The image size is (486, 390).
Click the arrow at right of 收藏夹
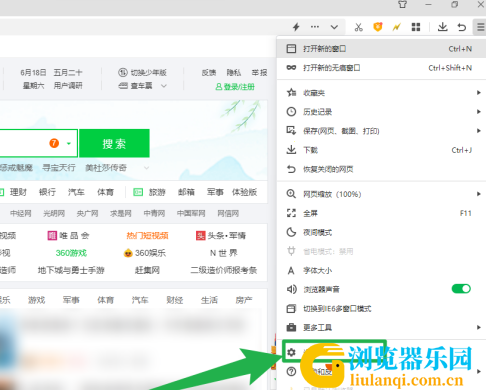click(x=479, y=93)
